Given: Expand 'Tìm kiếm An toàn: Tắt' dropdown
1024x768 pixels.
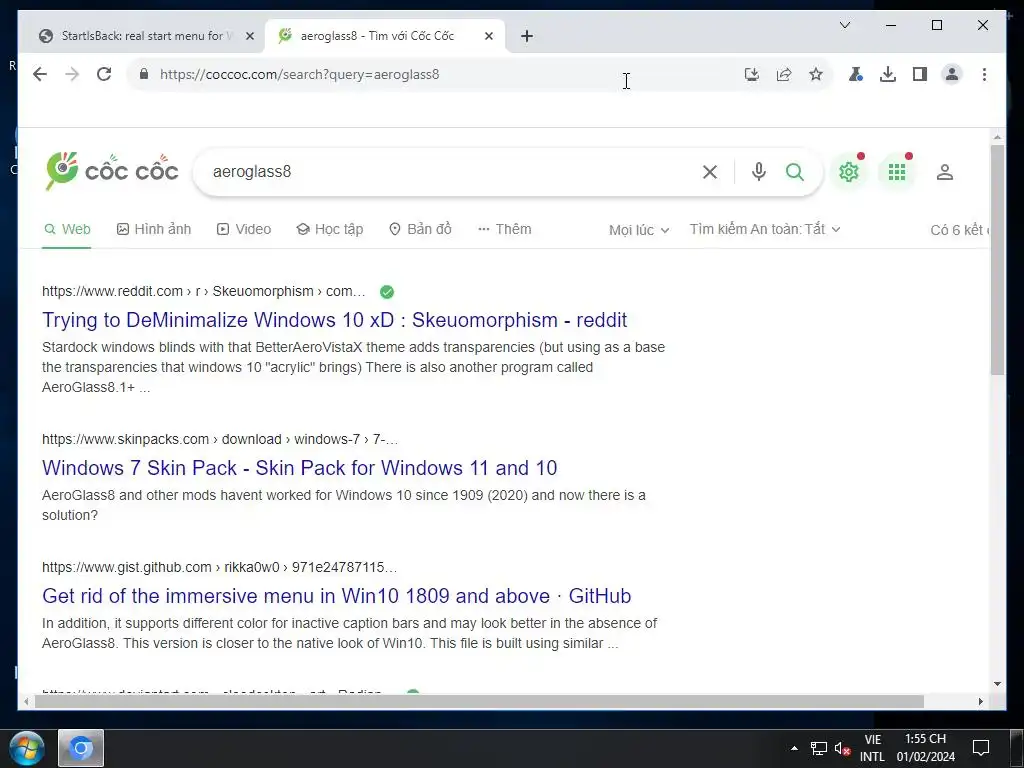Looking at the screenshot, I should (765, 229).
